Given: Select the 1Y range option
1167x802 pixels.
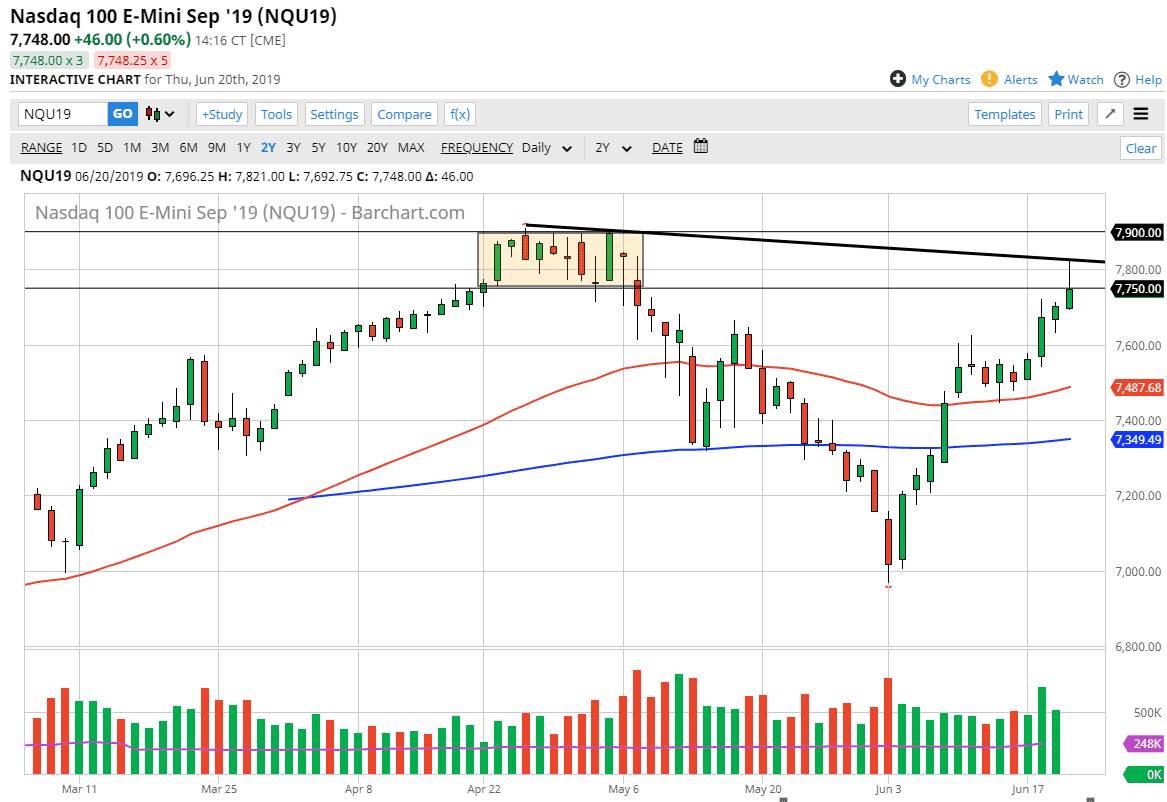Looking at the screenshot, I should pyautogui.click(x=243, y=148).
